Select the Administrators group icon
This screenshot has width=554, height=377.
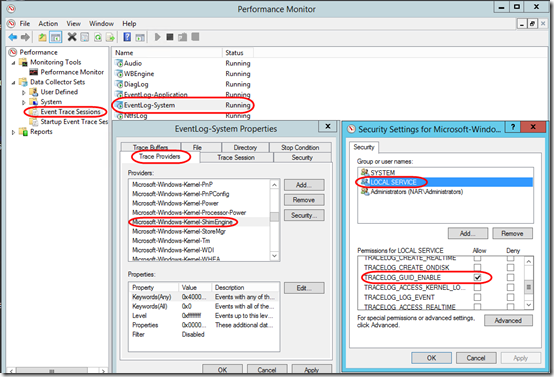365,192
